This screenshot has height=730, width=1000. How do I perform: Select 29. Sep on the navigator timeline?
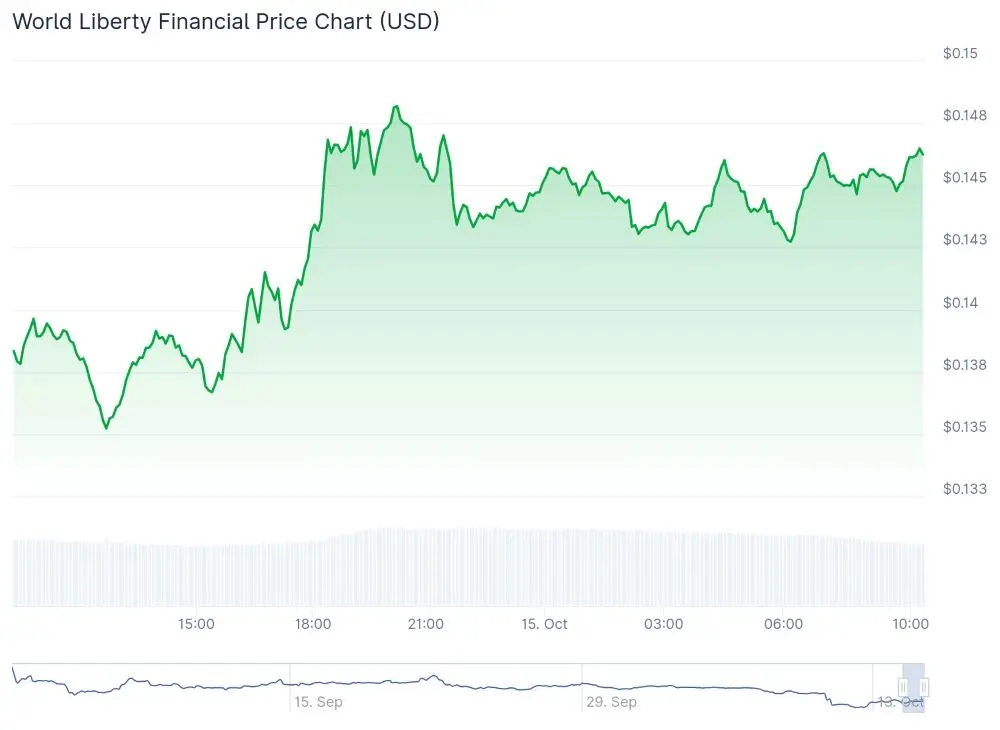click(x=611, y=702)
